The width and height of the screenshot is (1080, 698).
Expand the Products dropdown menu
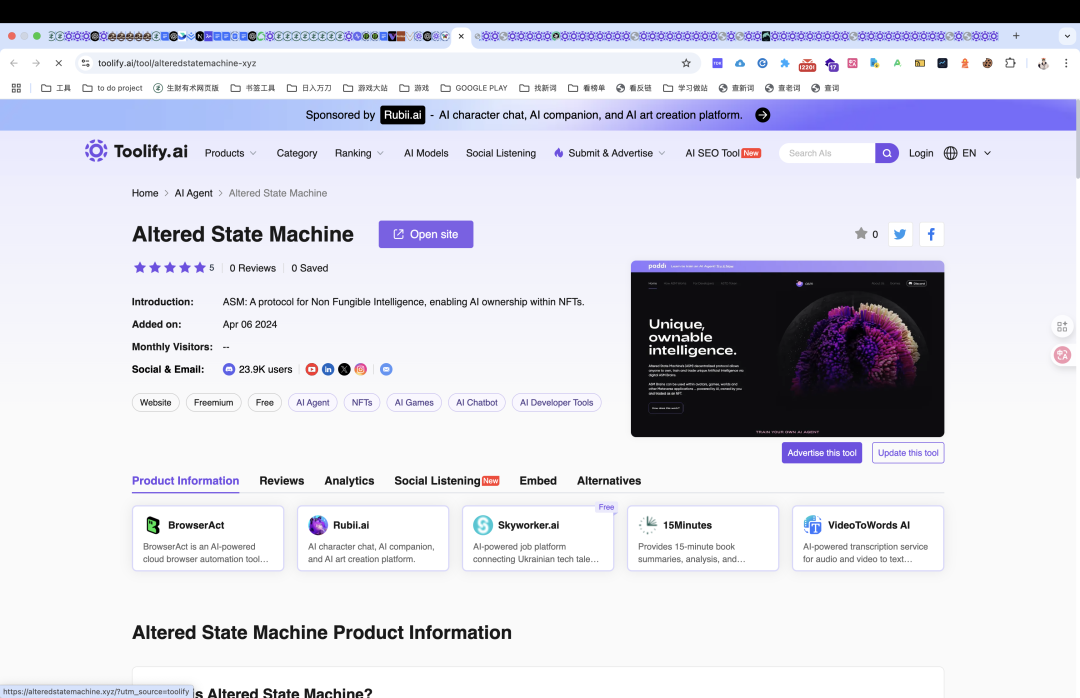coord(231,153)
